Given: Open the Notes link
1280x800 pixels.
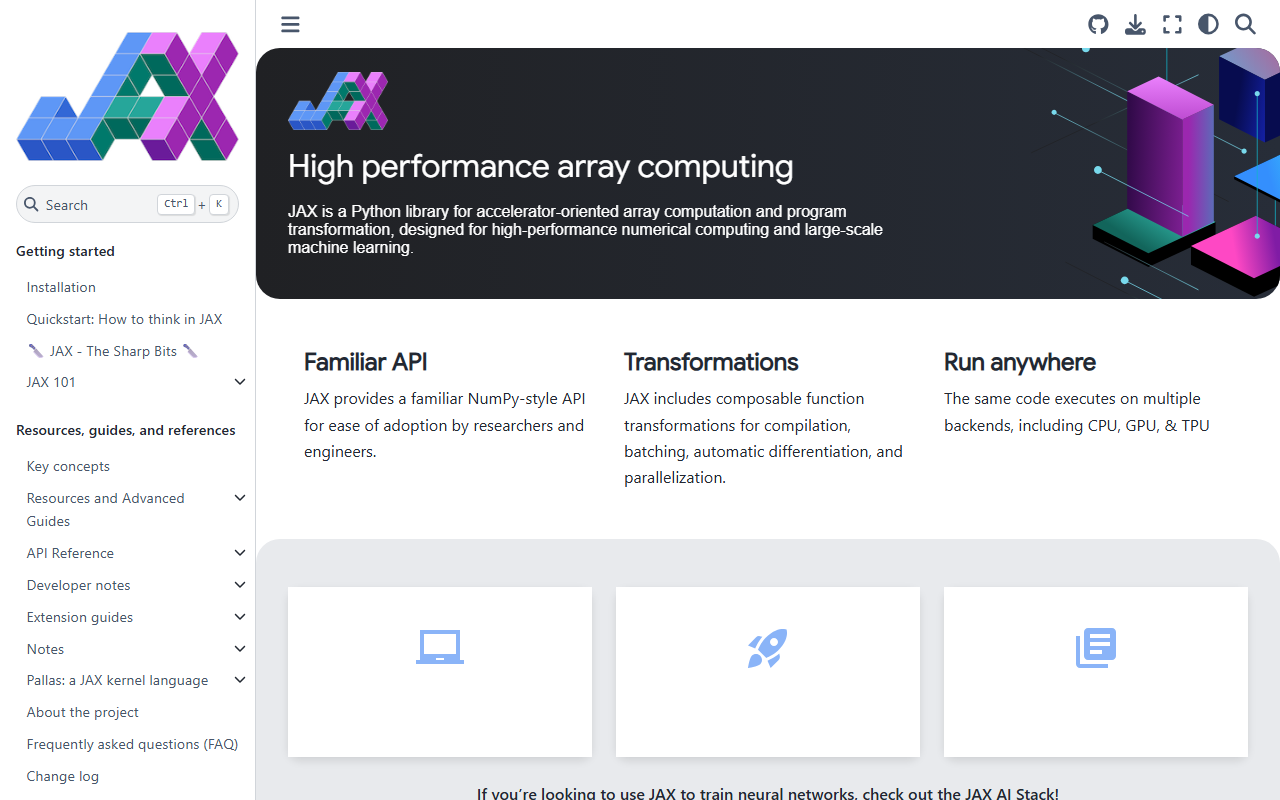Looking at the screenshot, I should 45,649.
